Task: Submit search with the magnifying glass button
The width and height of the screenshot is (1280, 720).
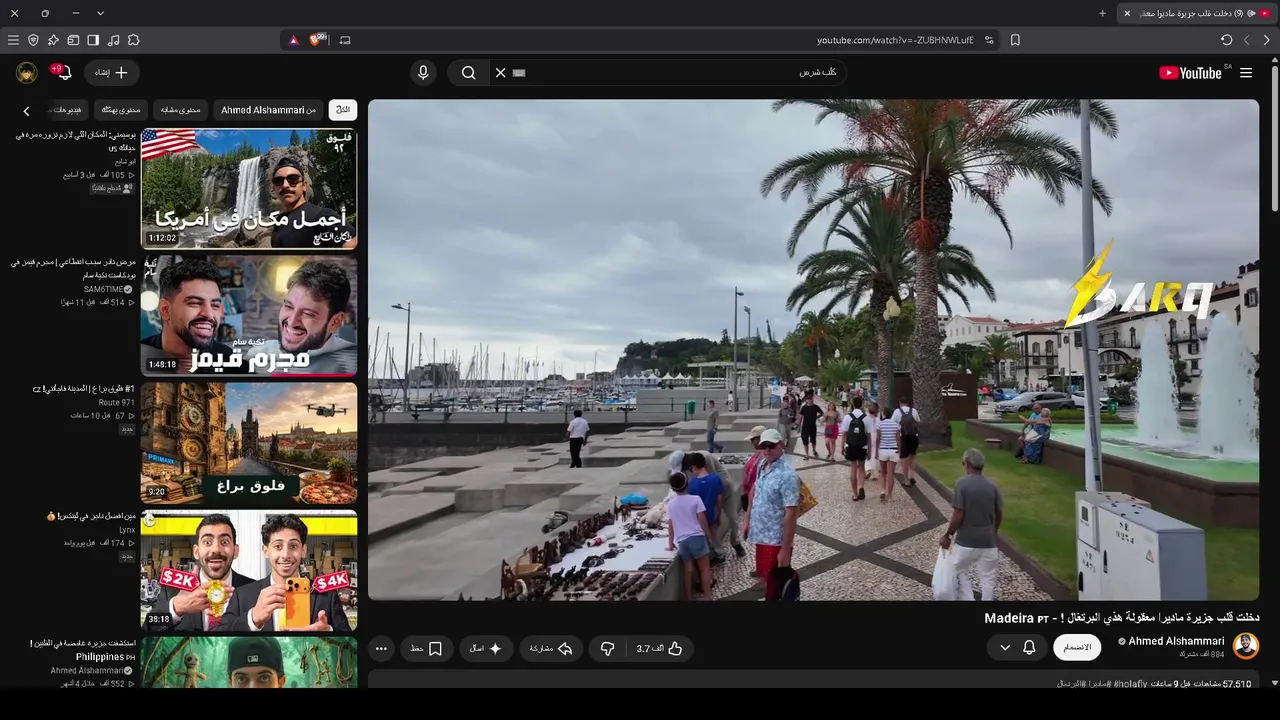Action: click(x=468, y=73)
